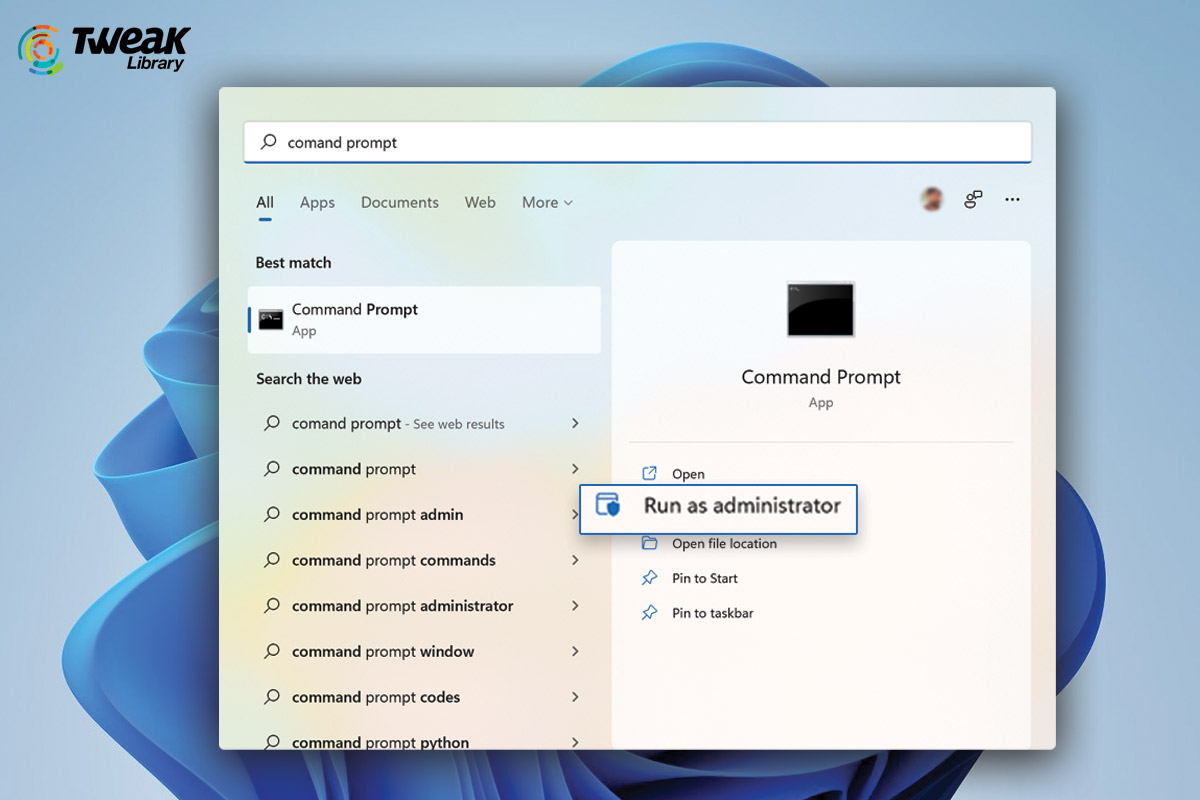Expand the command prompt admin suggestion
This screenshot has width=1200, height=800.
click(577, 515)
